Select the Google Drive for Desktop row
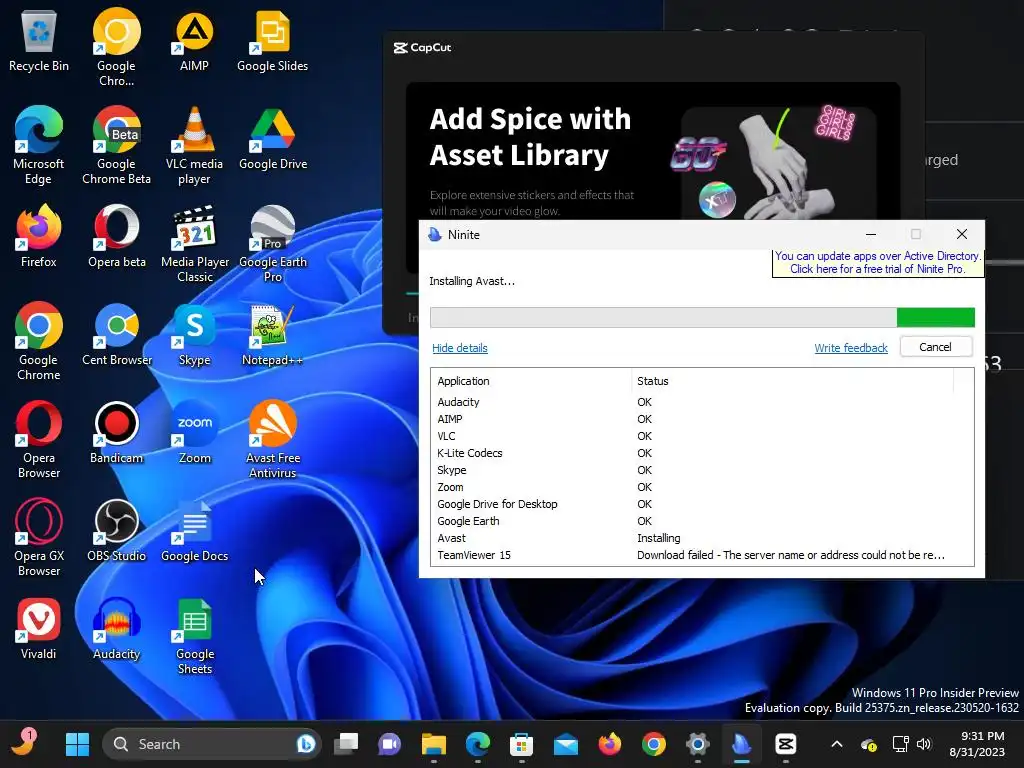Viewport: 1024px width, 768px height. click(702, 504)
